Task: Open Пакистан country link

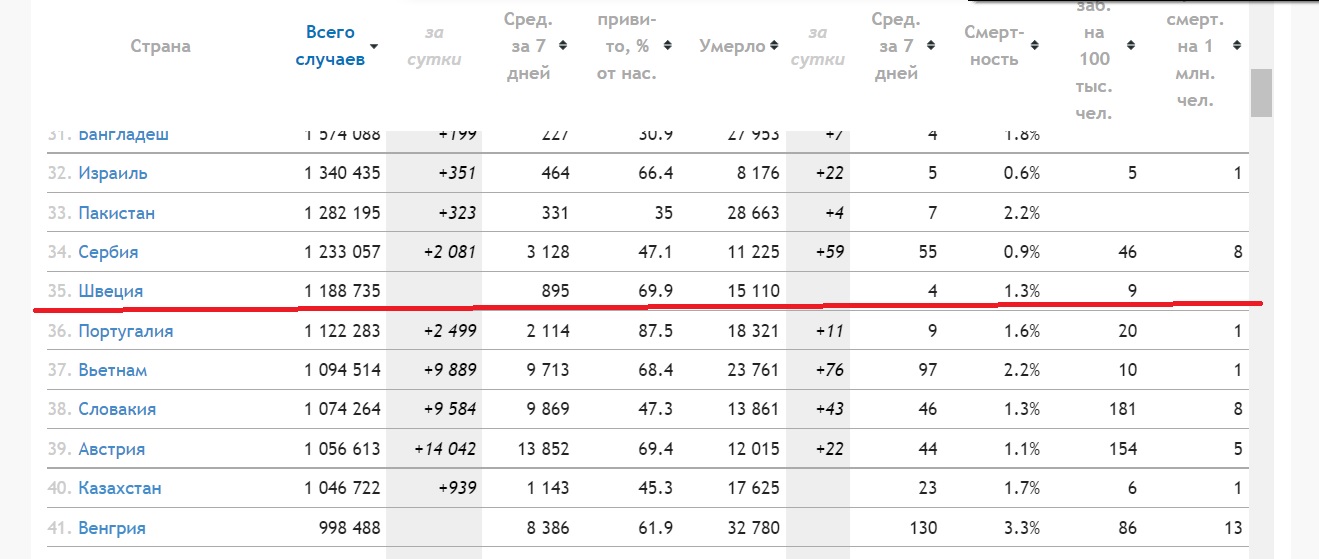Action: 117,213
